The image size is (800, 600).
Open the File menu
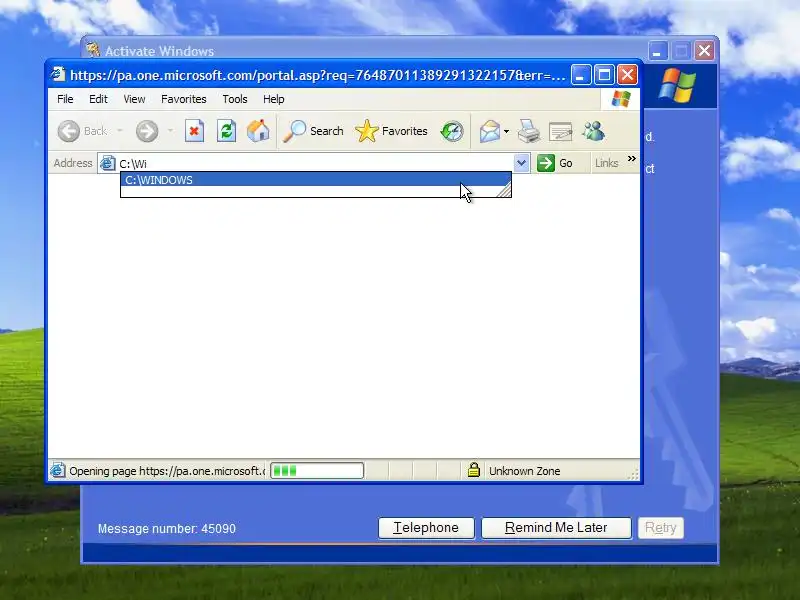pos(65,99)
